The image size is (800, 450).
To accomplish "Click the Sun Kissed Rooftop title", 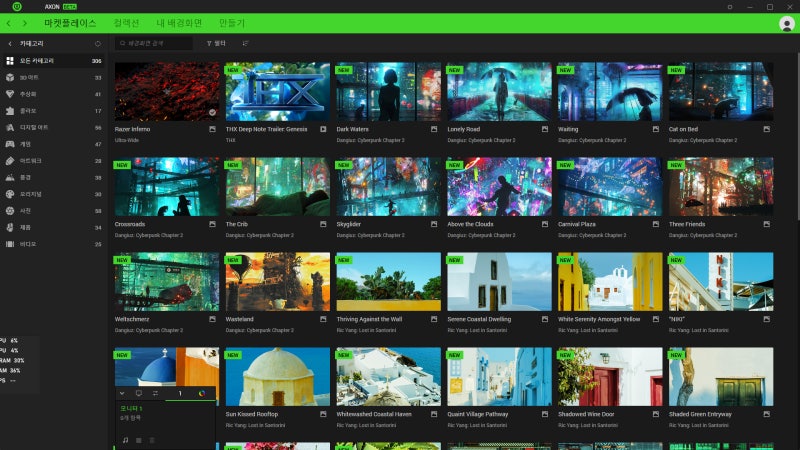I will (x=252, y=414).
